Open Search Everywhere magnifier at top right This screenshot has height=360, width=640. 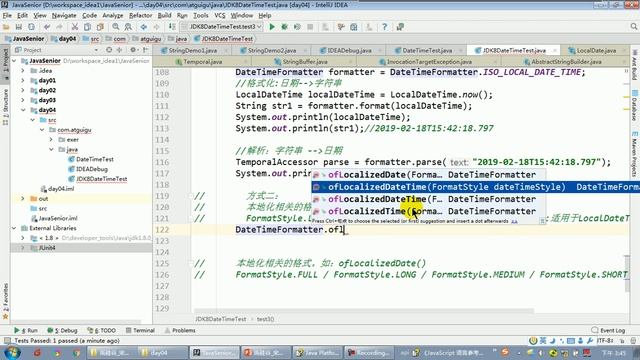(x=633, y=27)
